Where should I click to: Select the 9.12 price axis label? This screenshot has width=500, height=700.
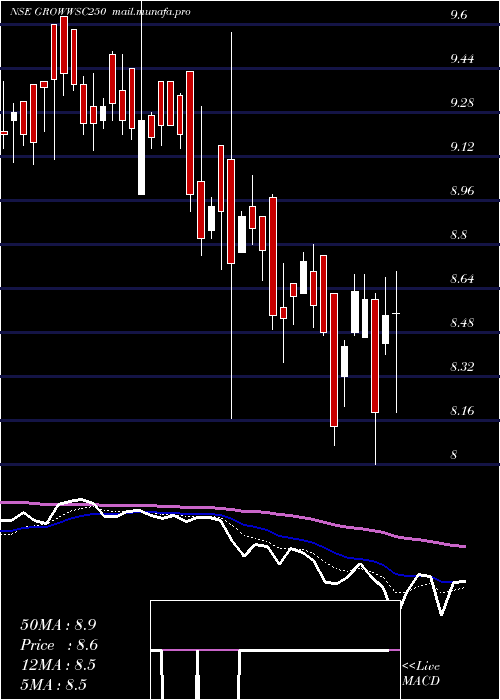[x=462, y=147]
